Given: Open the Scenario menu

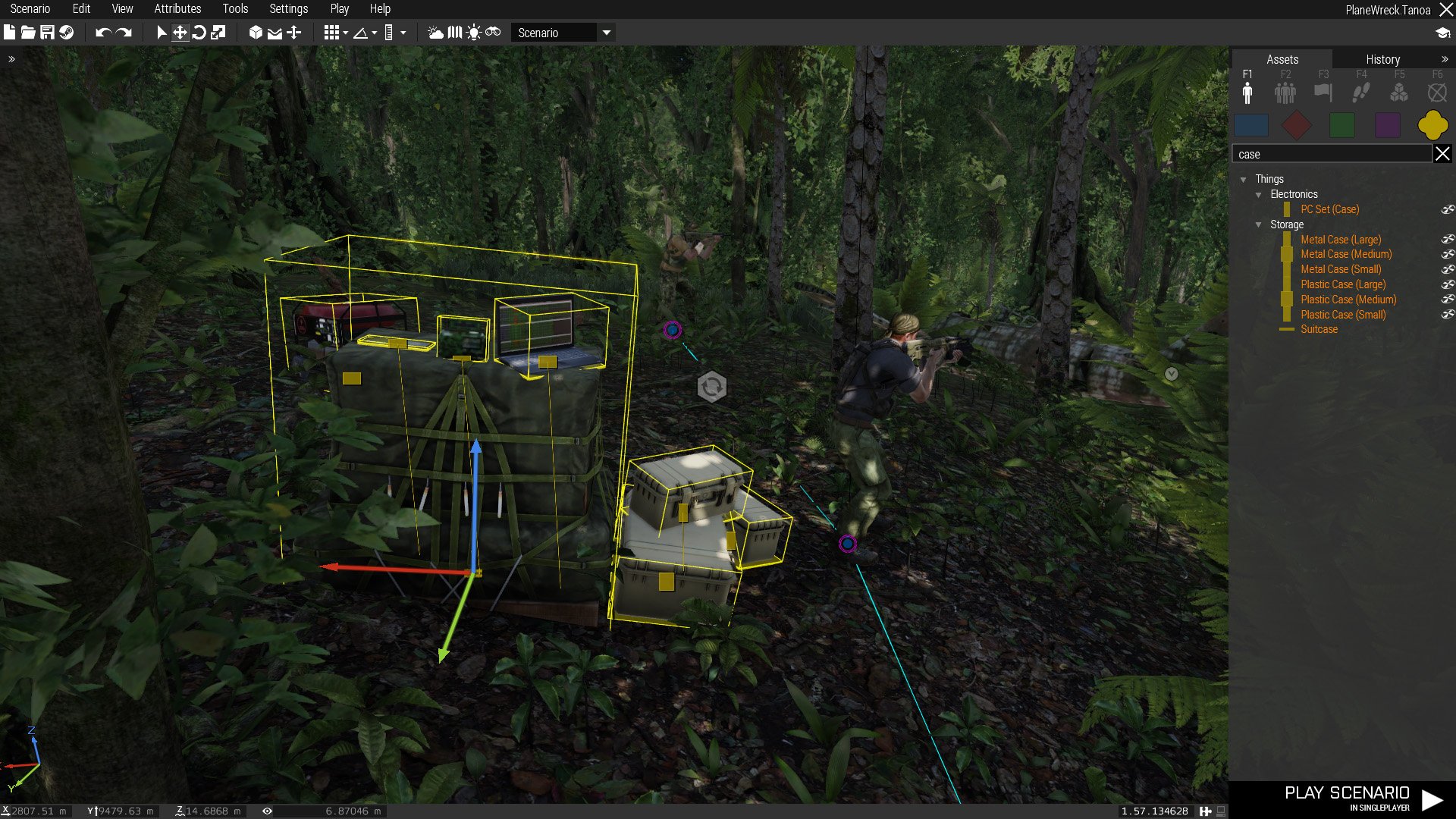Looking at the screenshot, I should tap(30, 9).
